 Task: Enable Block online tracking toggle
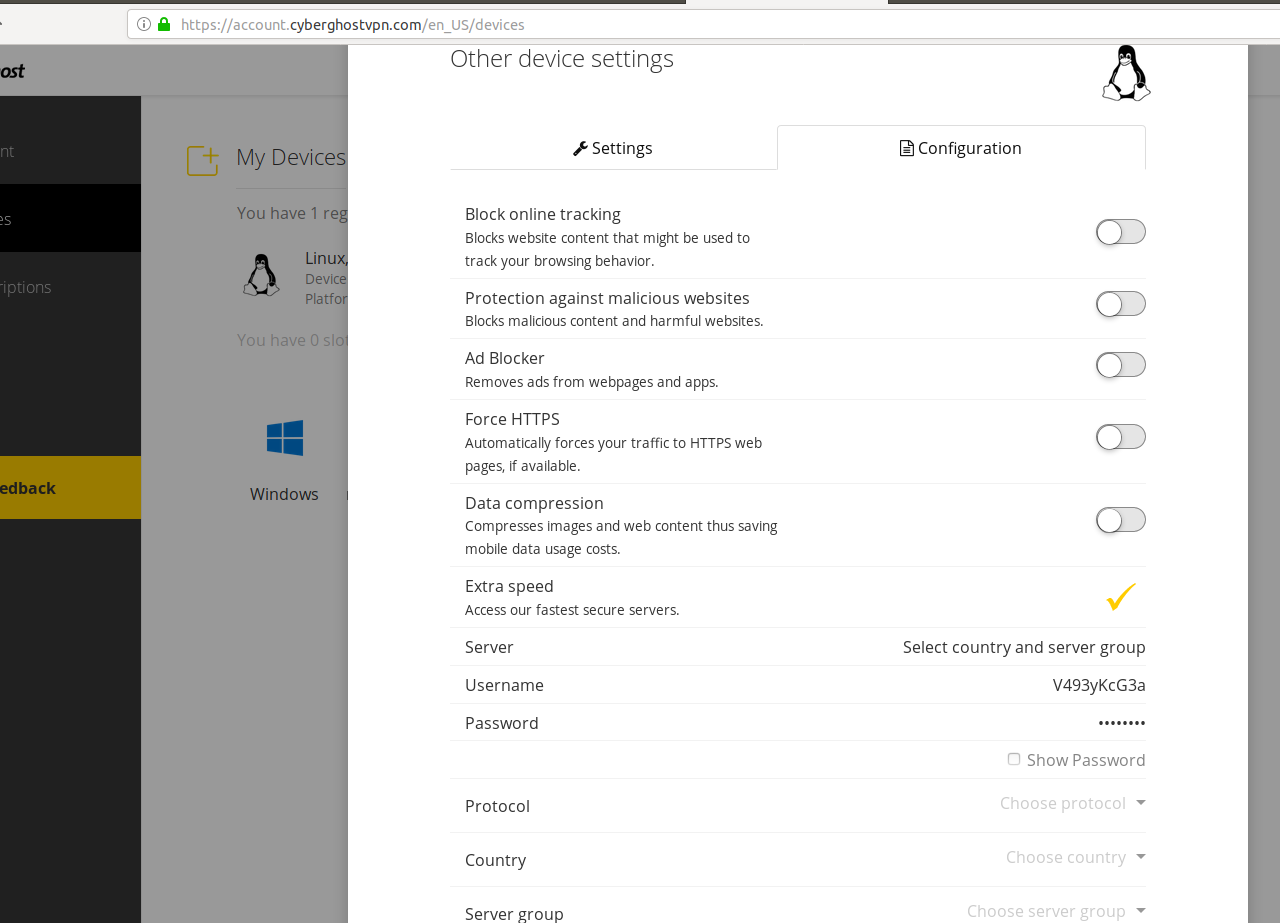click(x=1121, y=232)
